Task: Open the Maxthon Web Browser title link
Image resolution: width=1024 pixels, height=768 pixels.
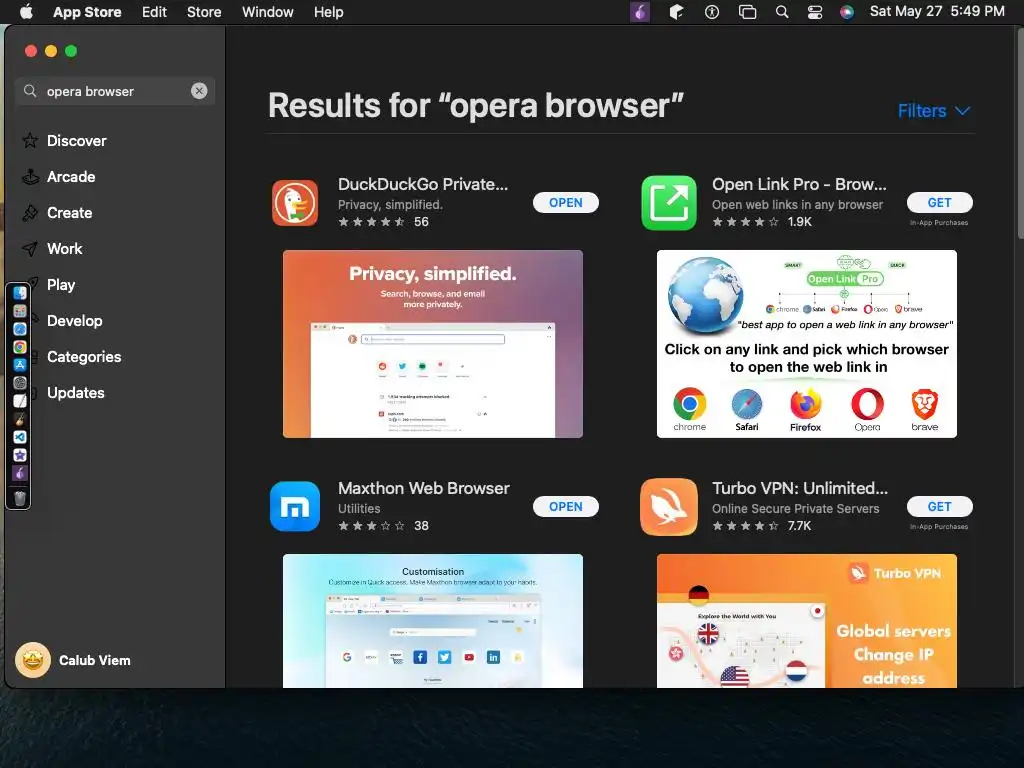Action: [423, 488]
